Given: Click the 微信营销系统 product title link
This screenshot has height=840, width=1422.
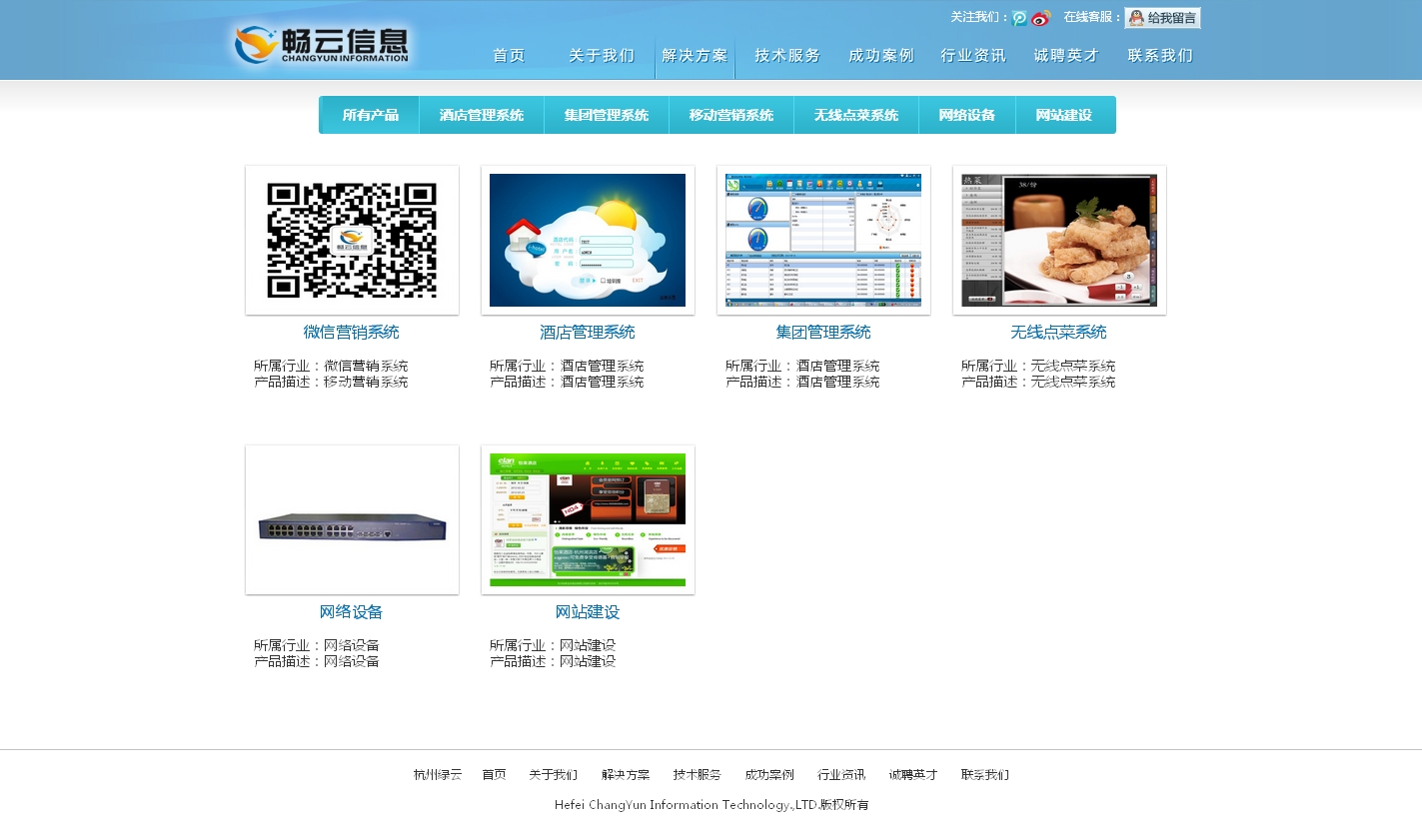Looking at the screenshot, I should [352, 333].
